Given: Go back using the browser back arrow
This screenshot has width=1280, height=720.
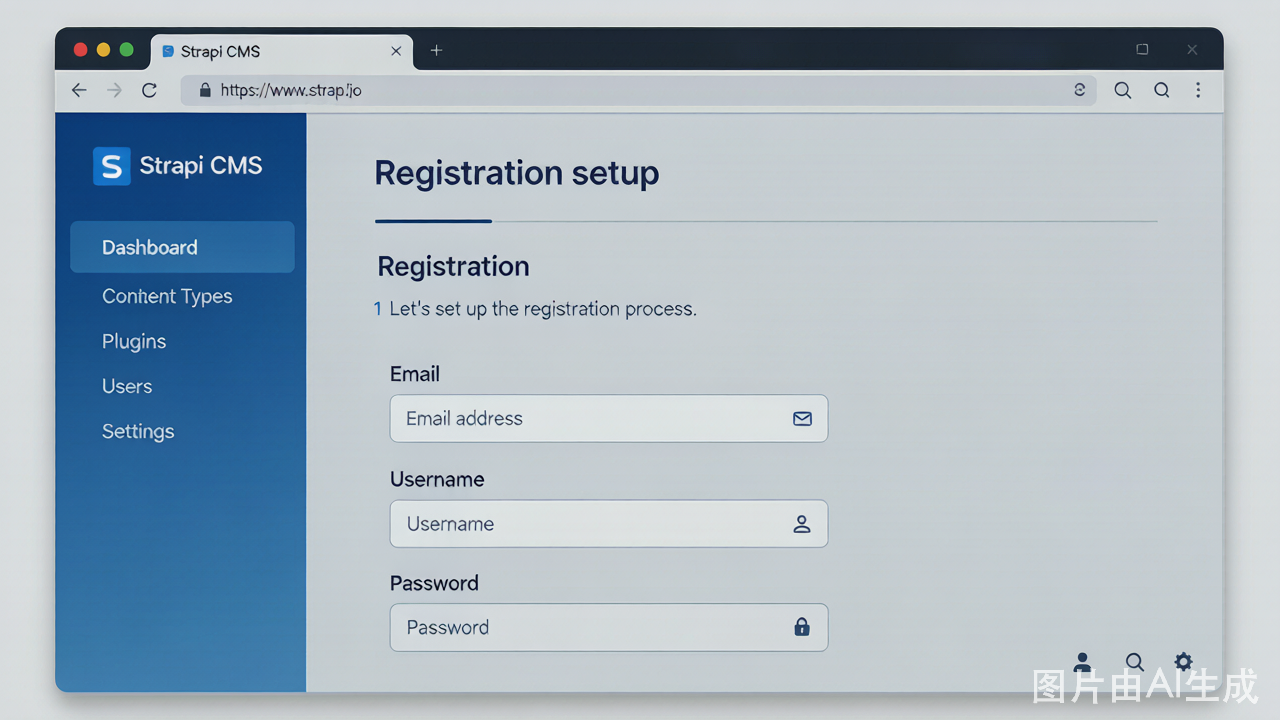Looking at the screenshot, I should (79, 90).
